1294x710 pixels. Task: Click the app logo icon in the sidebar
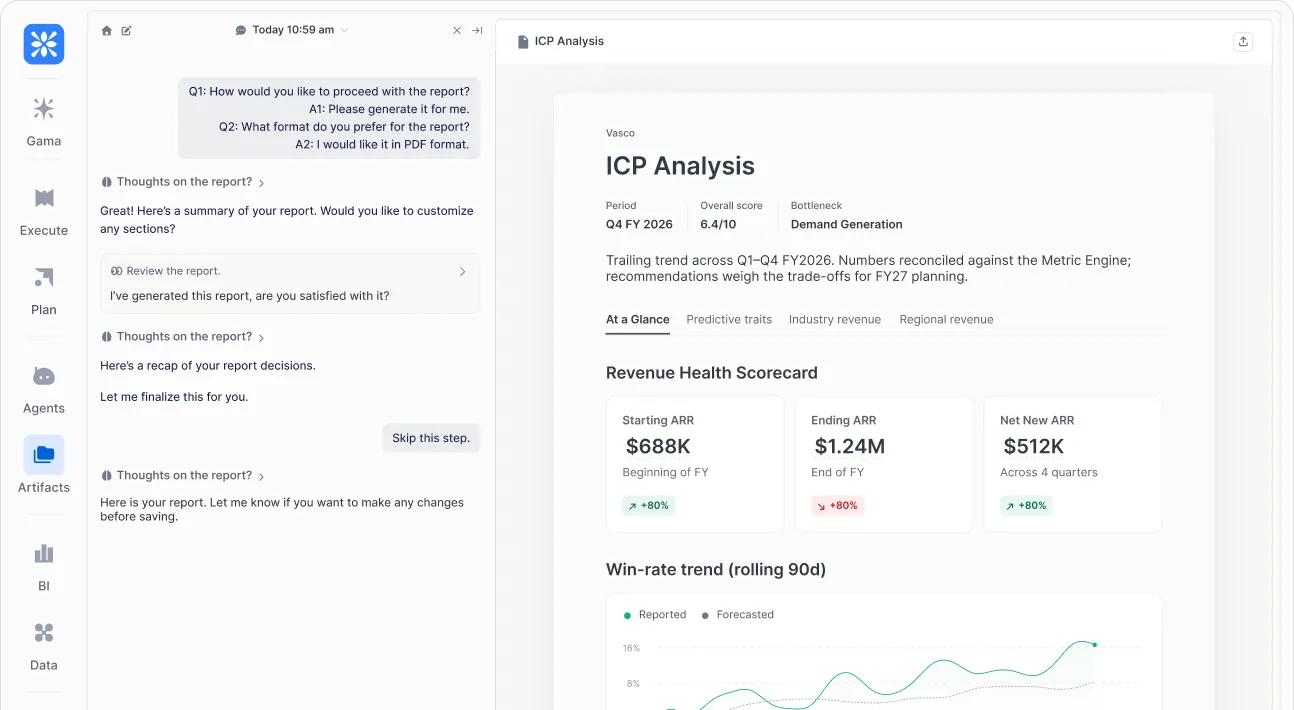coord(44,44)
